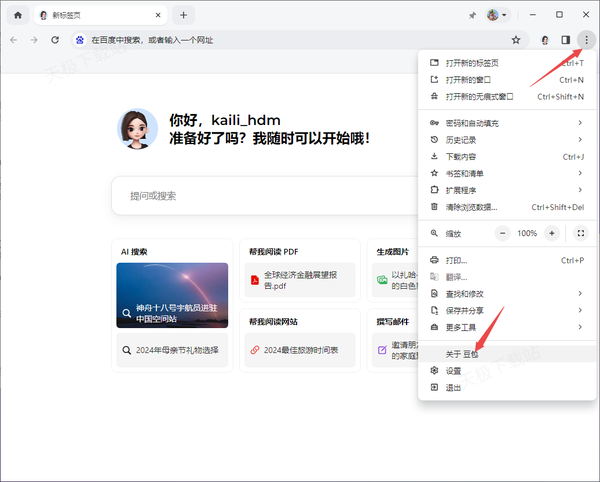Choose 关于 豆包 in the menu
Image resolution: width=600 pixels, height=482 pixels.
click(462, 354)
